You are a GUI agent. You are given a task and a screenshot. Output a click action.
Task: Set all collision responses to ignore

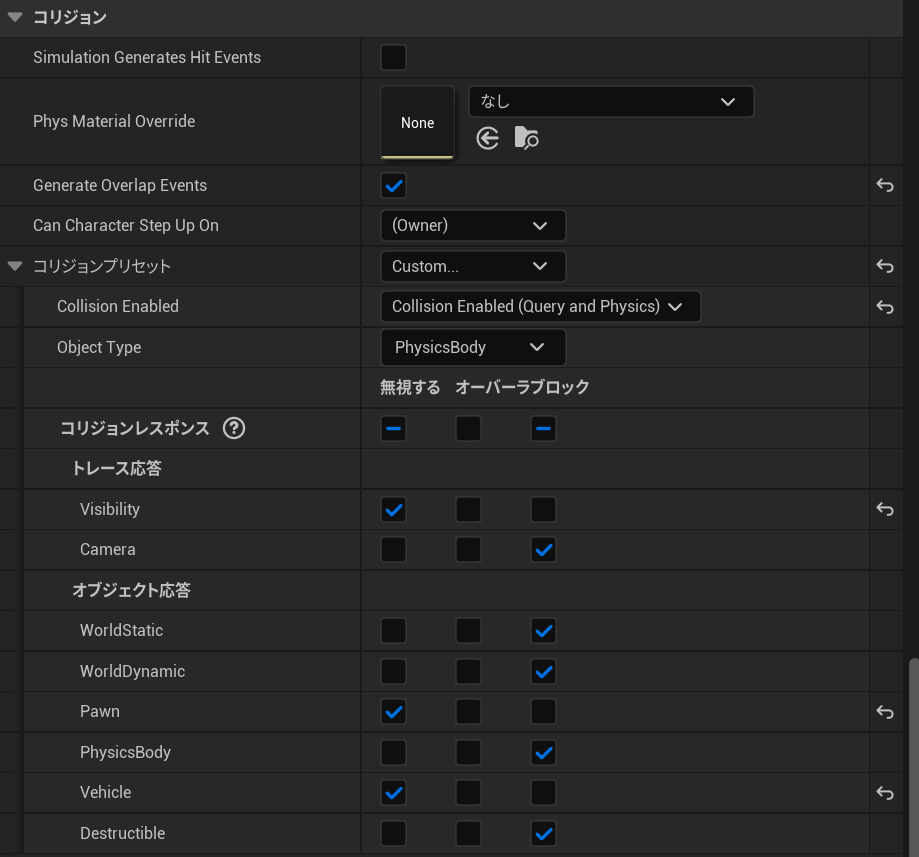click(393, 428)
